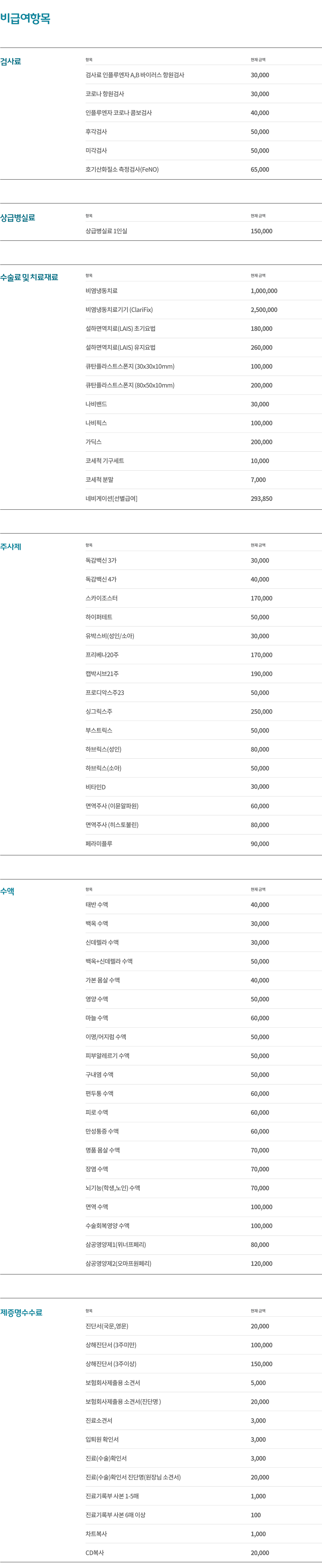The height and width of the screenshot is (1568, 322).
Task: Click '유박스비(성인/소아)' row
Action: point(110,636)
